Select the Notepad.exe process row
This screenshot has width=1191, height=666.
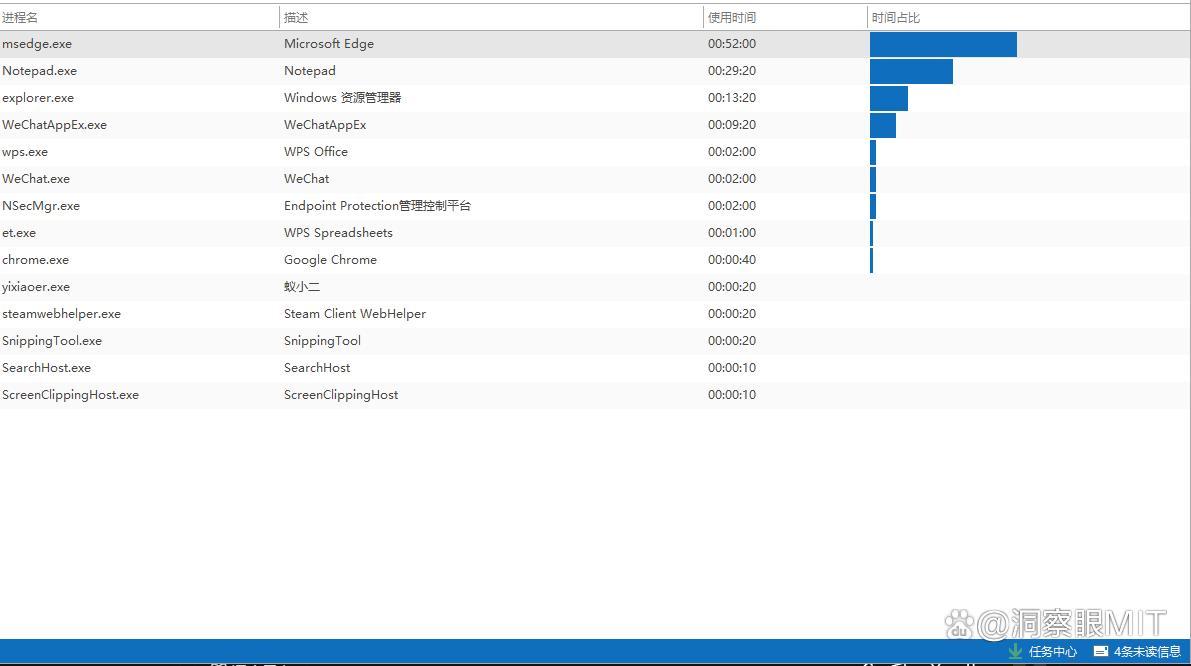40,71
